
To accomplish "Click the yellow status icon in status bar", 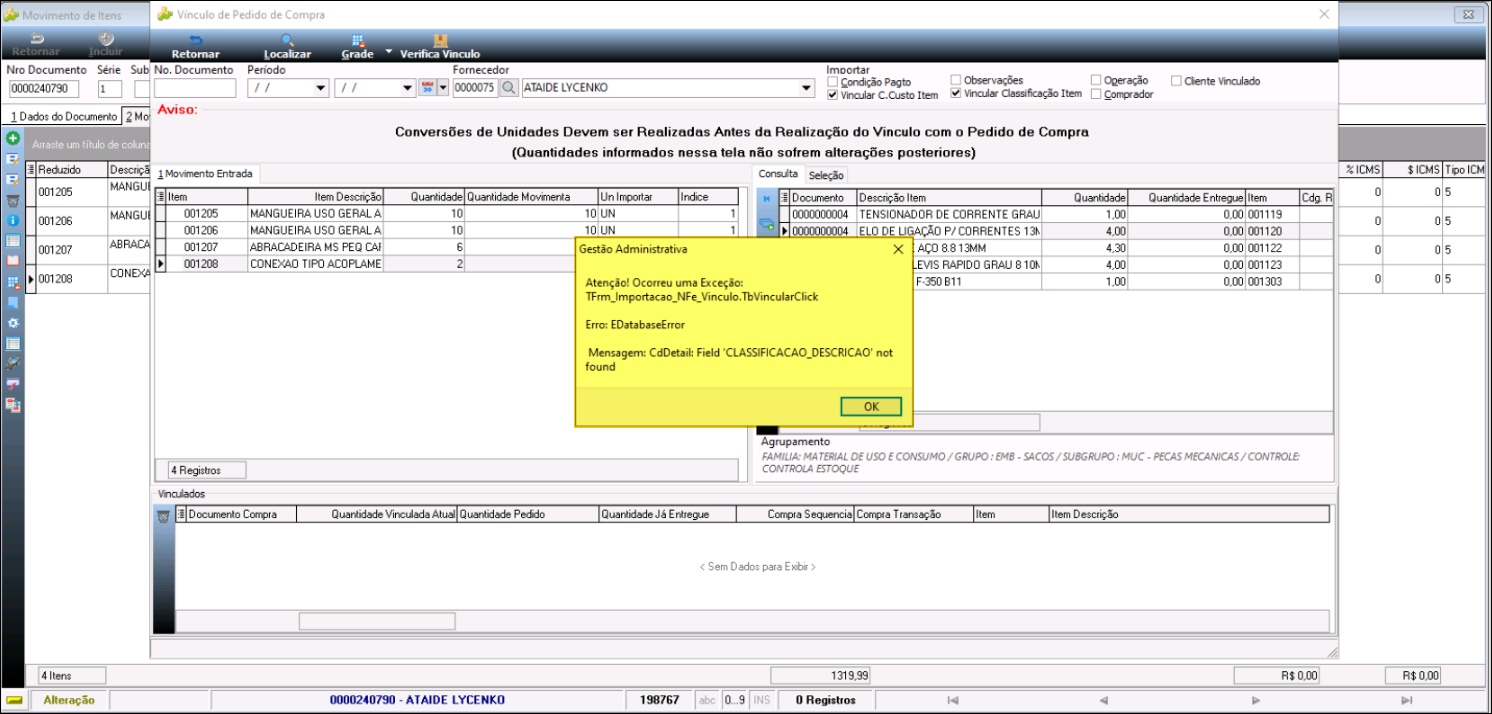I will coord(15,700).
